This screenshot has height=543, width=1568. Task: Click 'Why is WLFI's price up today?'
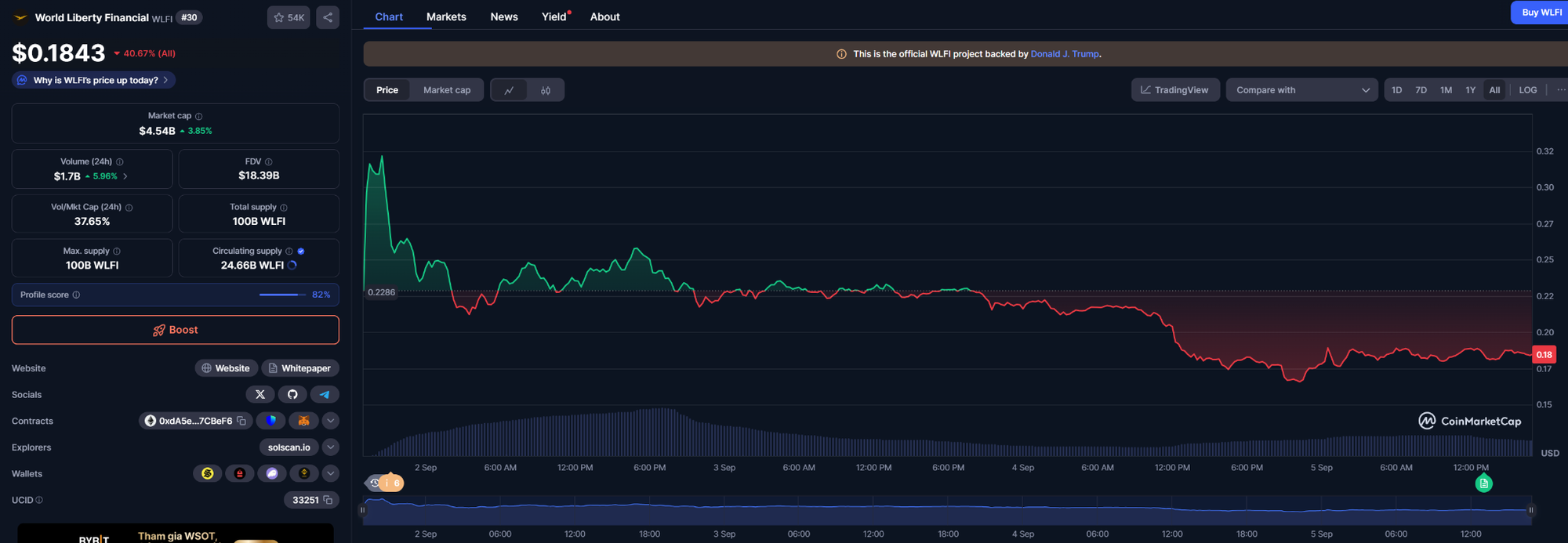93,80
